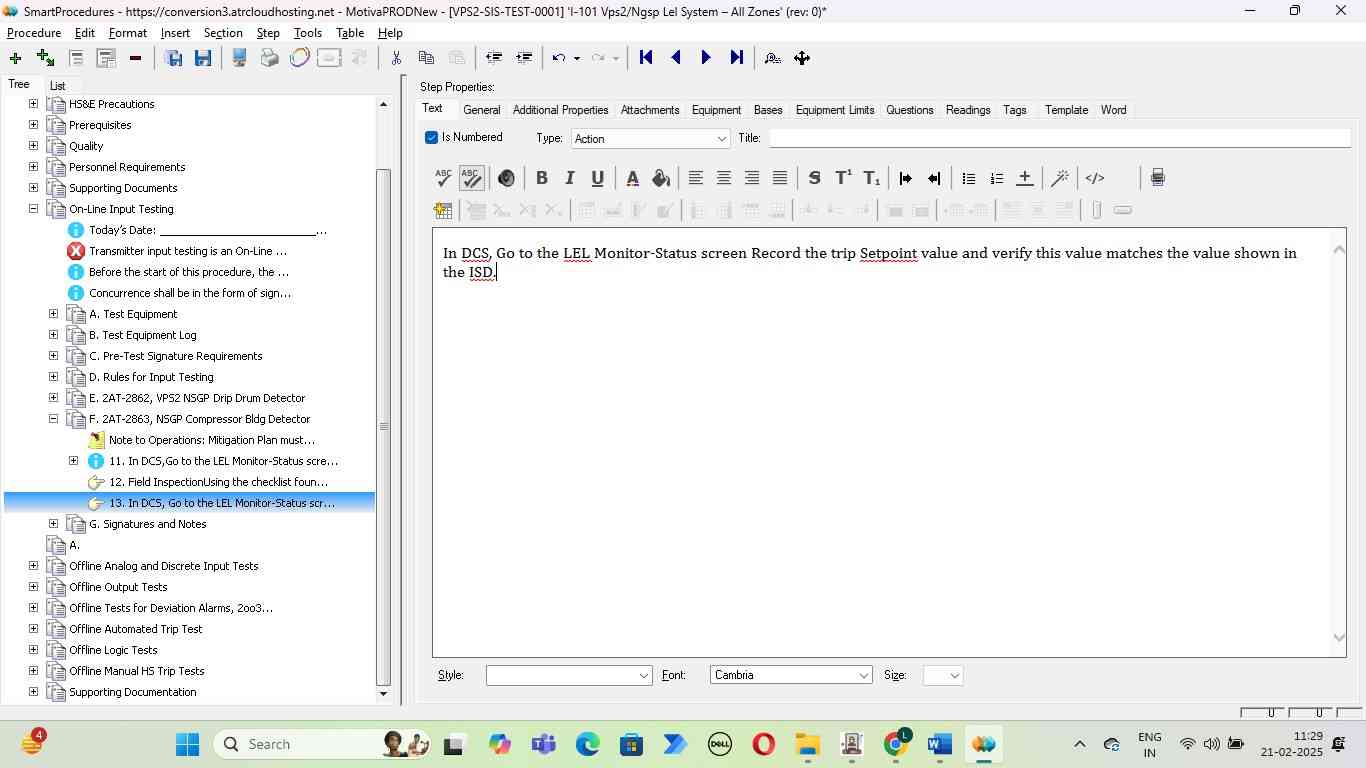Click the Title input field
This screenshot has height=768, width=1366.
(x=1060, y=138)
